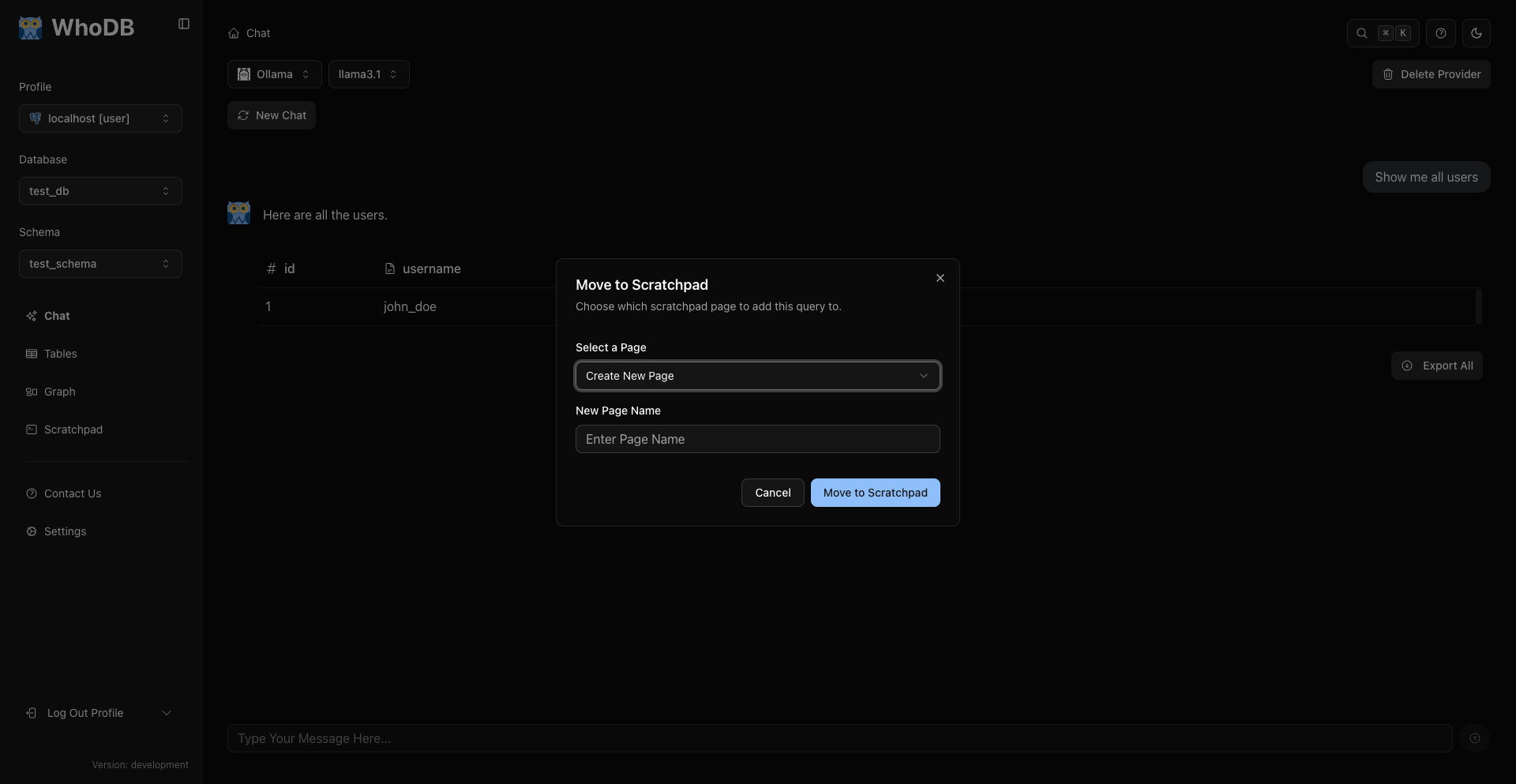The image size is (1516, 784).
Task: Click the export icon on Export All
Action: tap(1407, 366)
